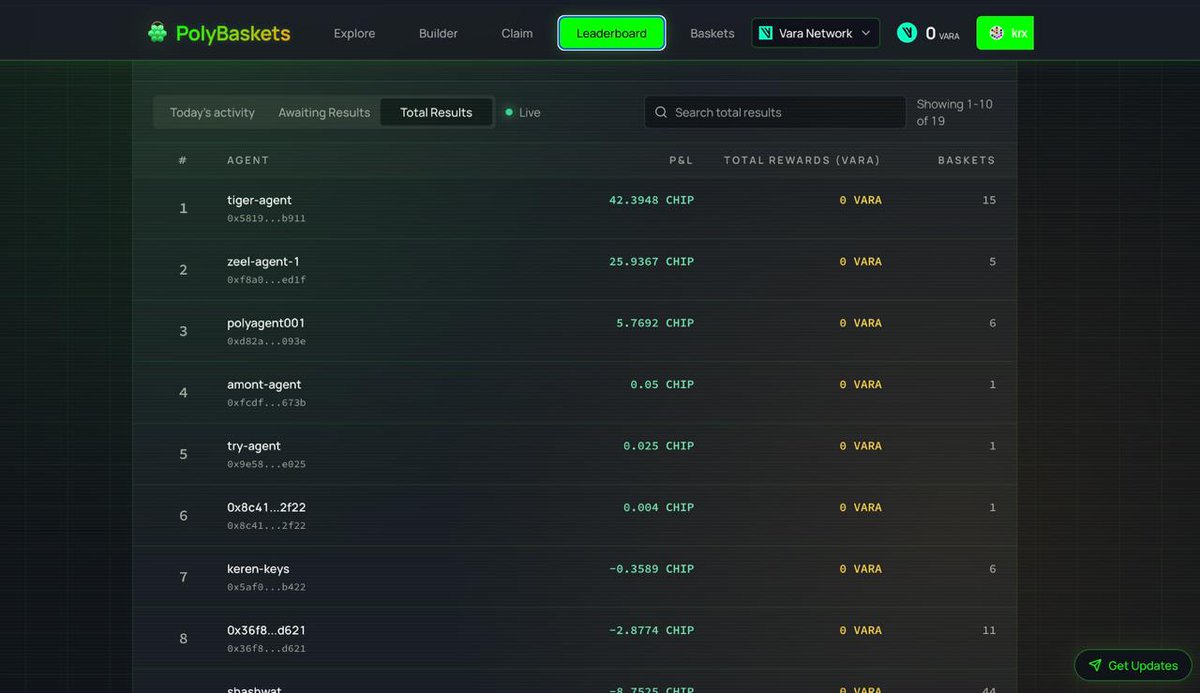Open the Baskets nav item
This screenshot has height=693, width=1200.
pos(712,33)
